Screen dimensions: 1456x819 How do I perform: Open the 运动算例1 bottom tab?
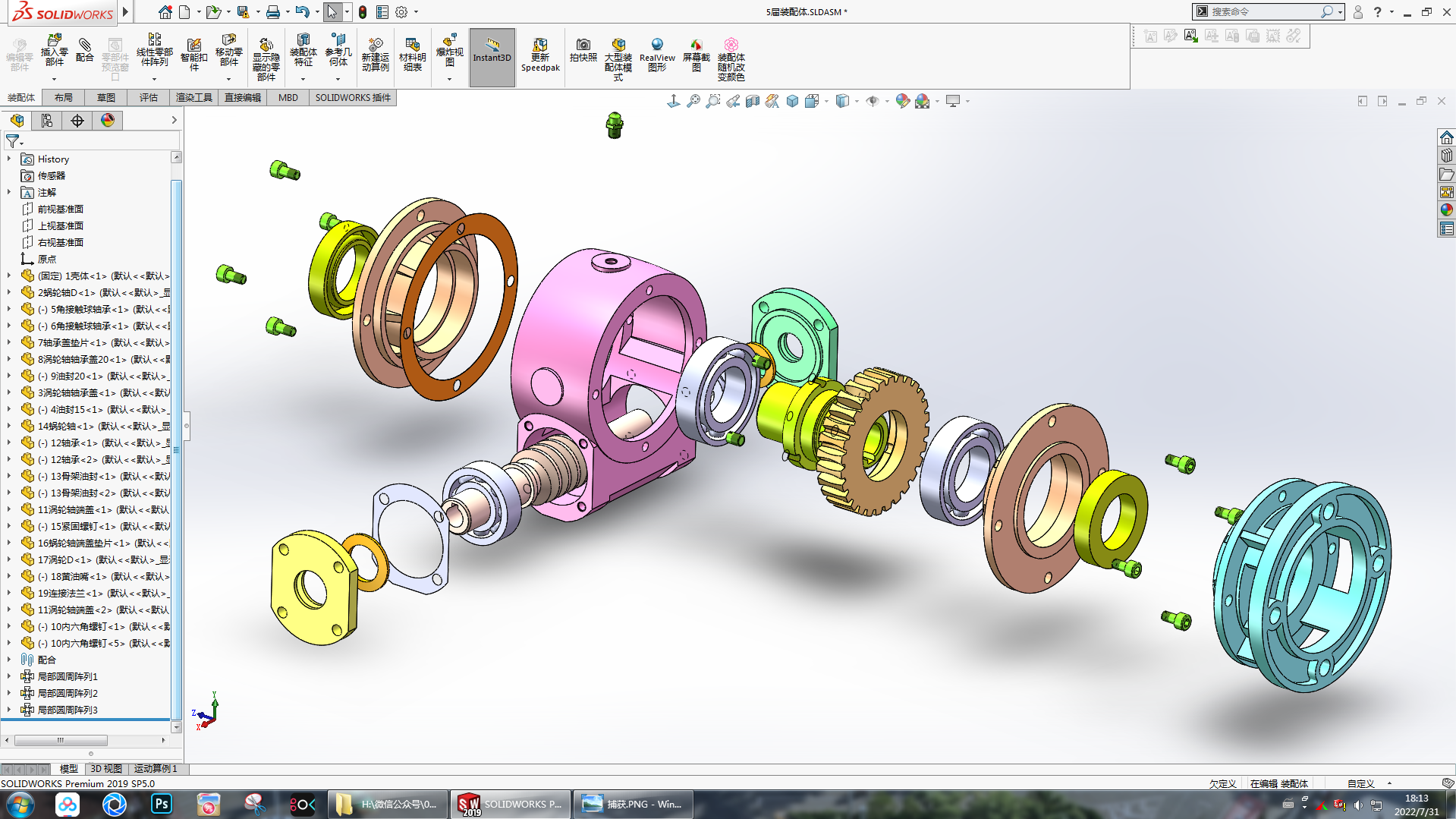[156, 769]
